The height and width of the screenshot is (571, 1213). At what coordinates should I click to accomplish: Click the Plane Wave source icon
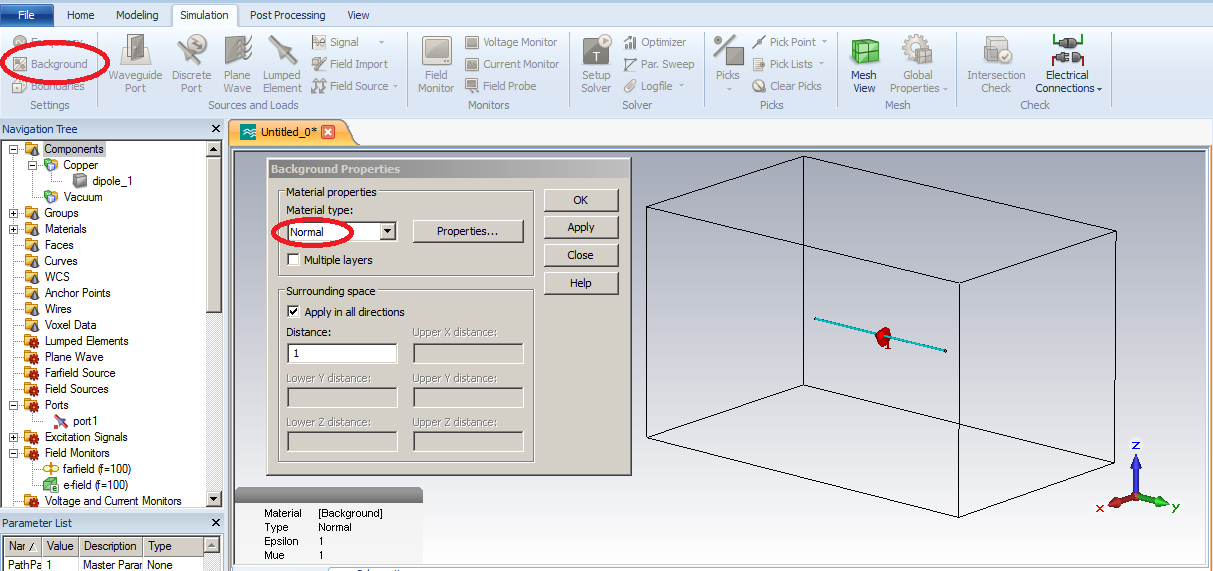[237, 65]
